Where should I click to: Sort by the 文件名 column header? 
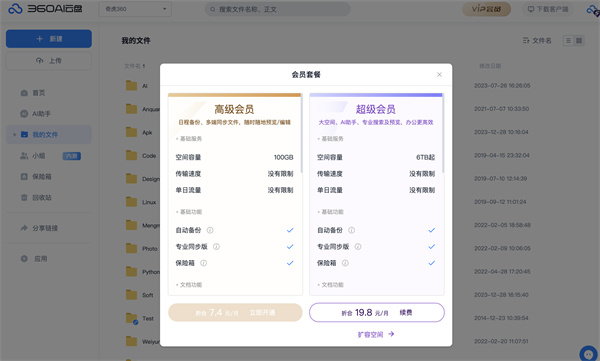tap(135, 66)
